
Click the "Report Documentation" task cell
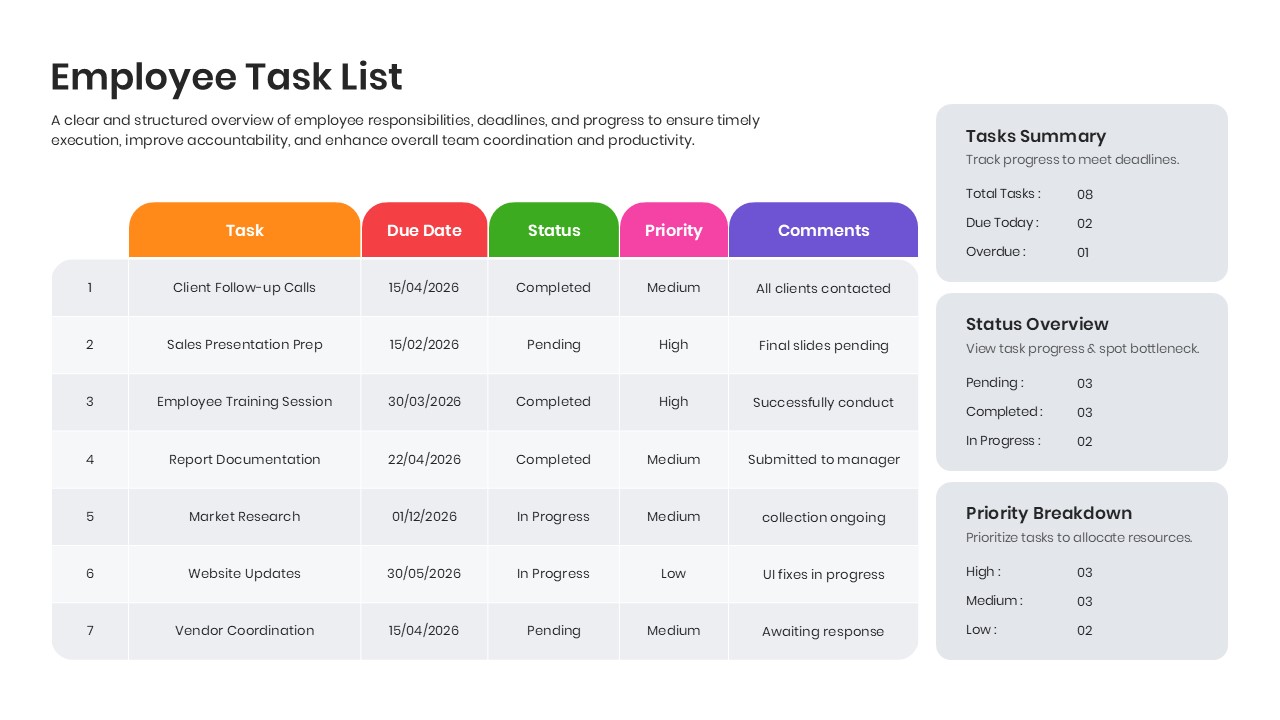[244, 460]
